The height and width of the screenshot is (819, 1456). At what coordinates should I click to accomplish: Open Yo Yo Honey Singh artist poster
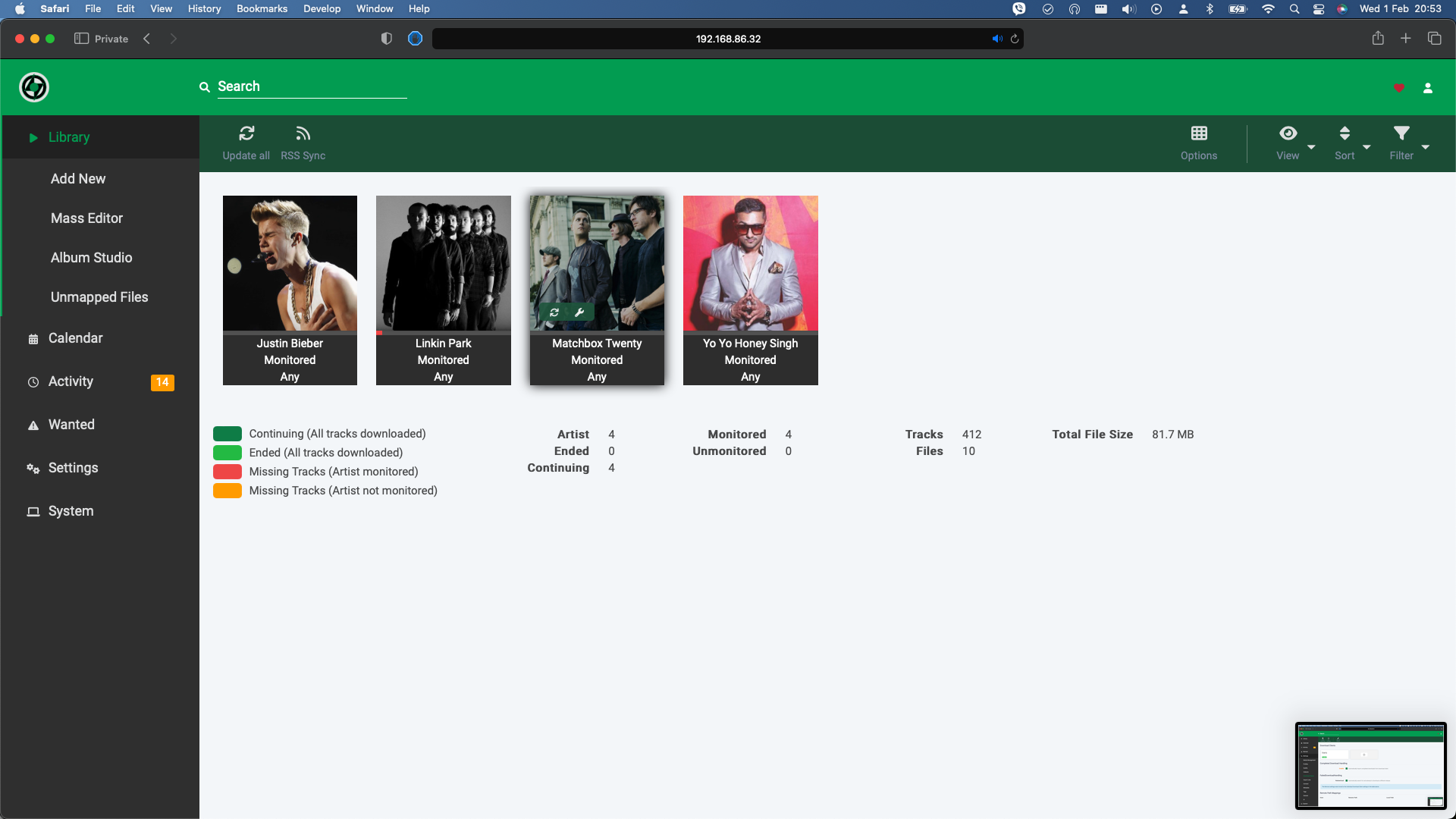pyautogui.click(x=751, y=263)
